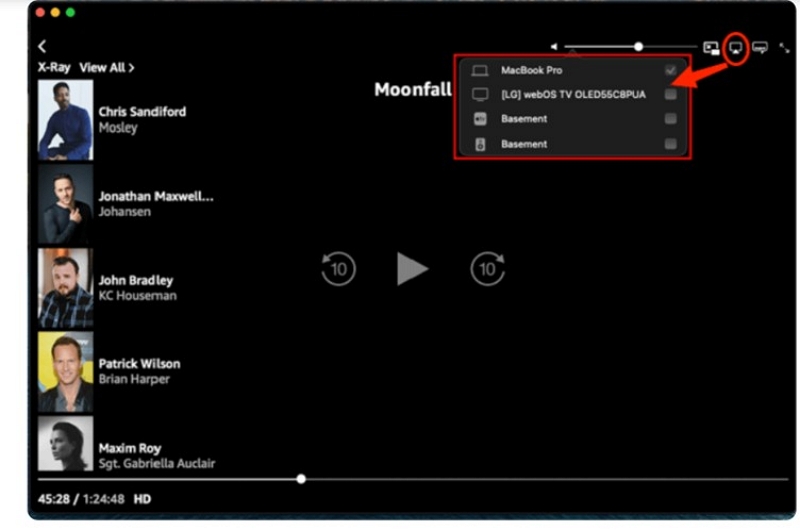Select MacBook Pro as output device
The image size is (800, 530).
click(573, 70)
